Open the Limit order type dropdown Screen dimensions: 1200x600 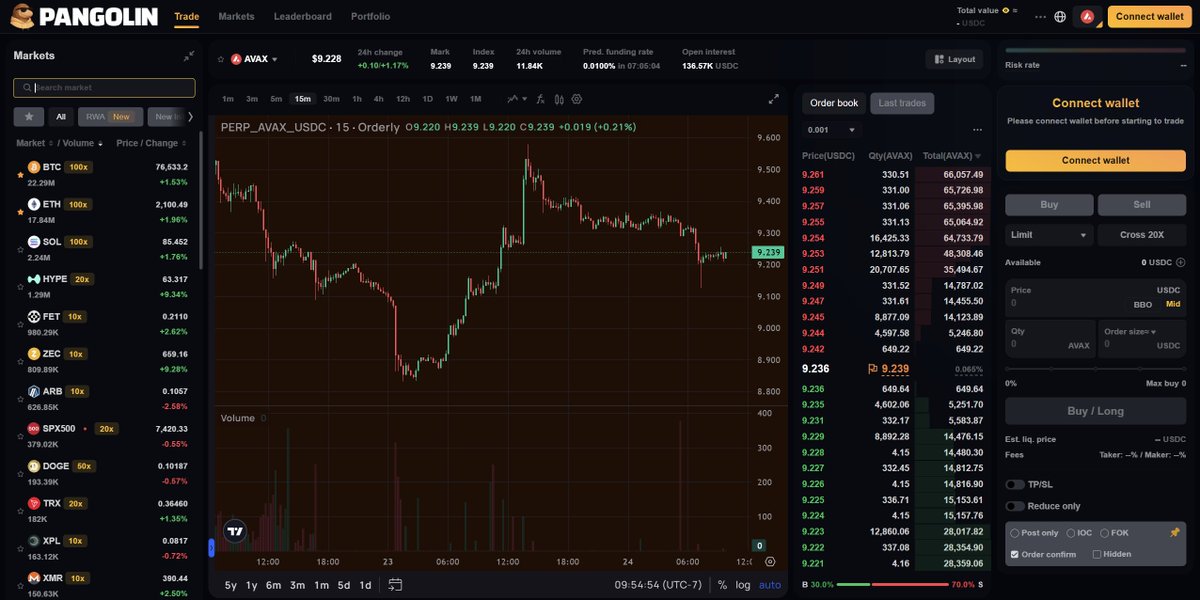[x=1049, y=235]
